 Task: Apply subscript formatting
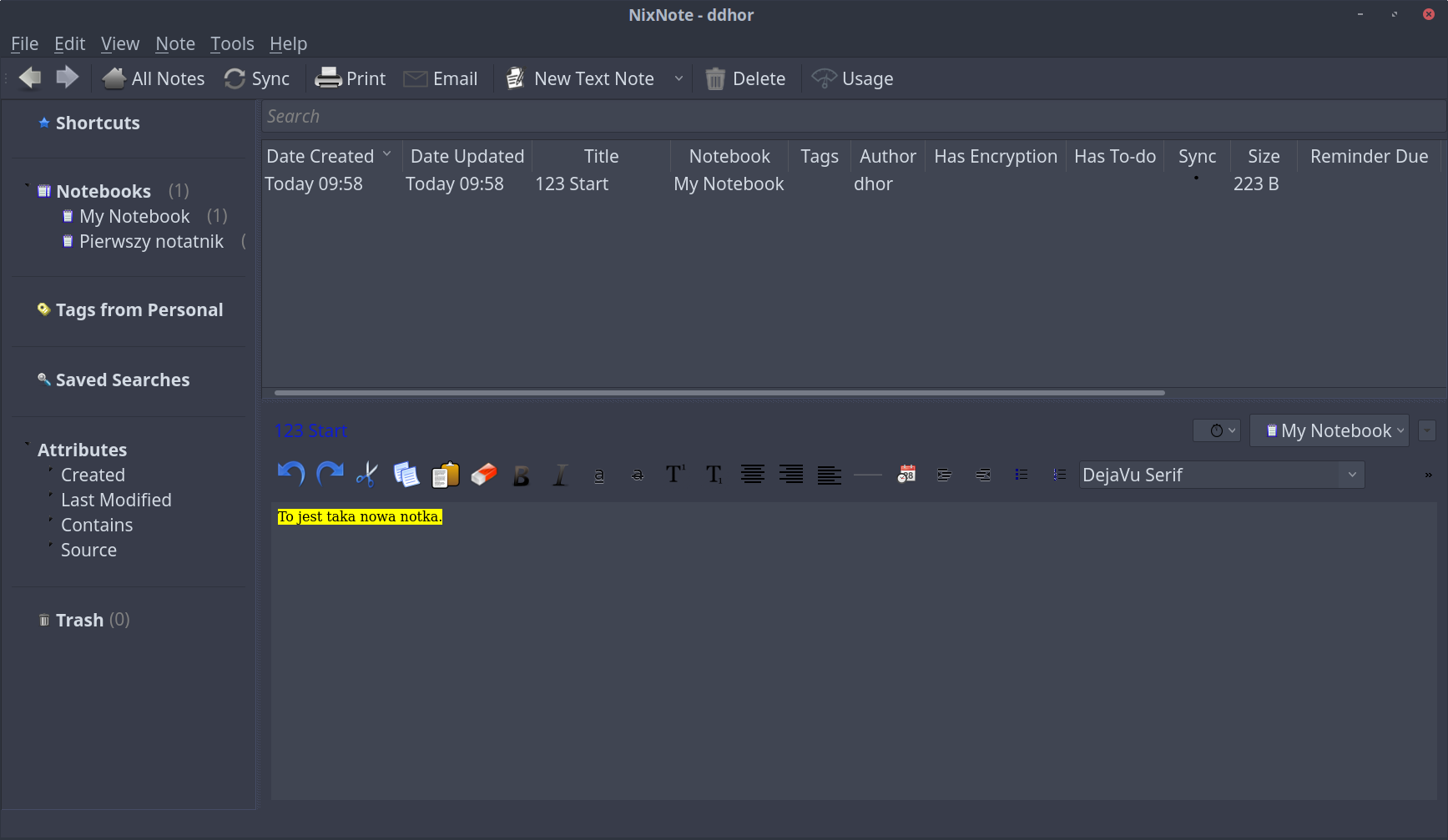pyautogui.click(x=714, y=475)
